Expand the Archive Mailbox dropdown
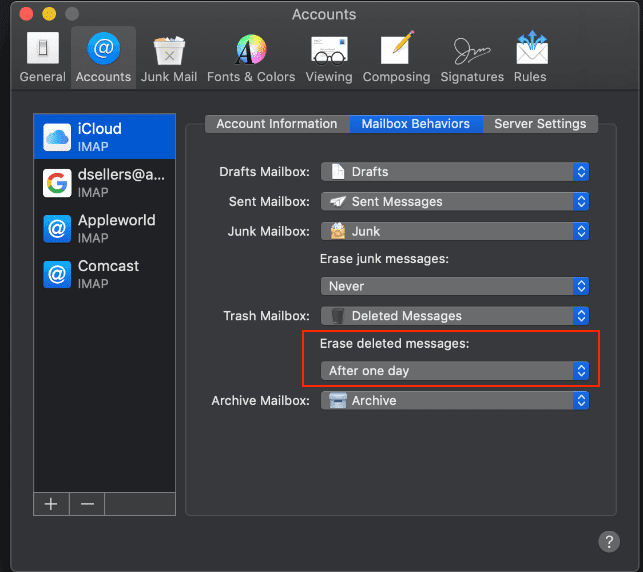The width and height of the screenshot is (643, 572). tap(455, 401)
